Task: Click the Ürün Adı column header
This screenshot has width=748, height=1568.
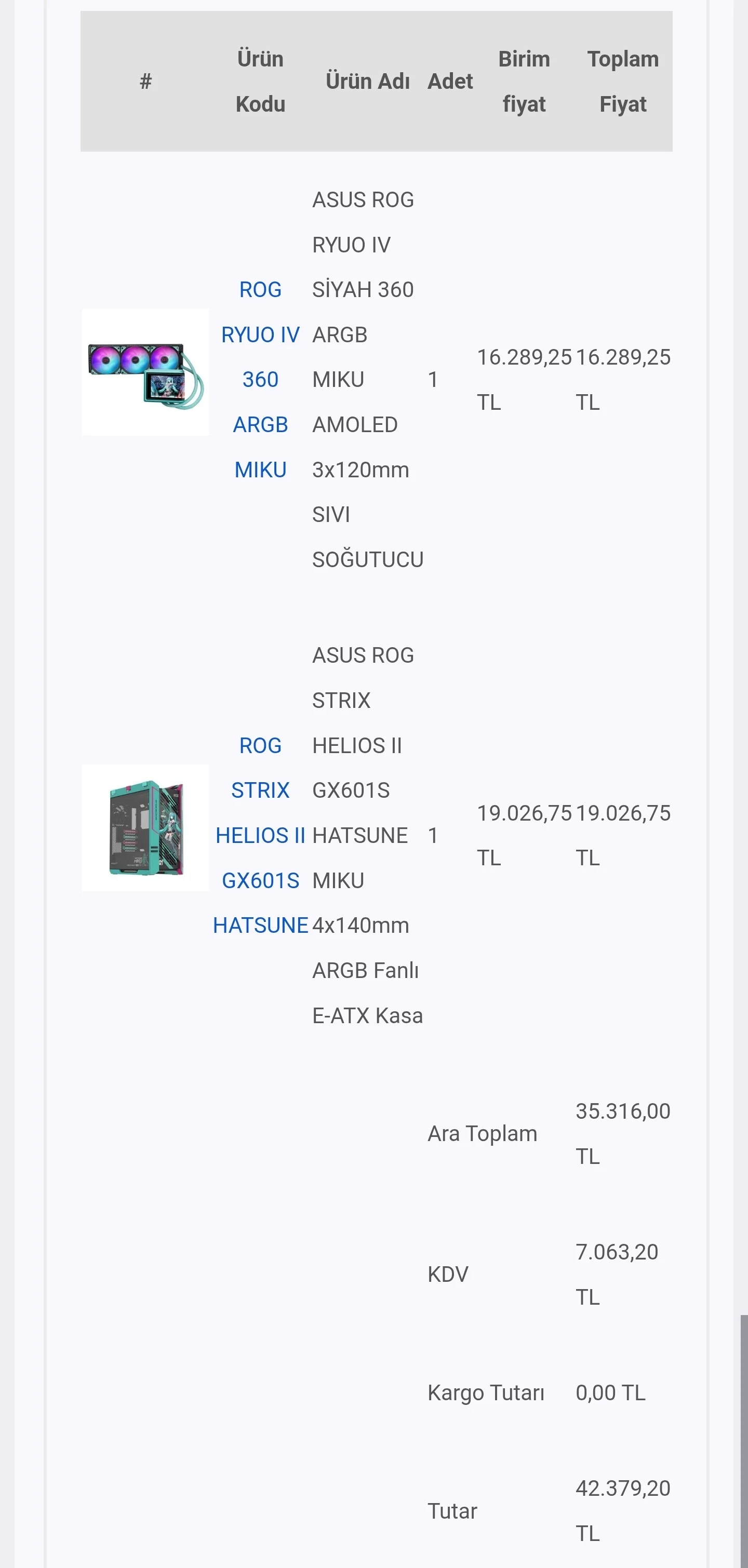Action: point(368,82)
